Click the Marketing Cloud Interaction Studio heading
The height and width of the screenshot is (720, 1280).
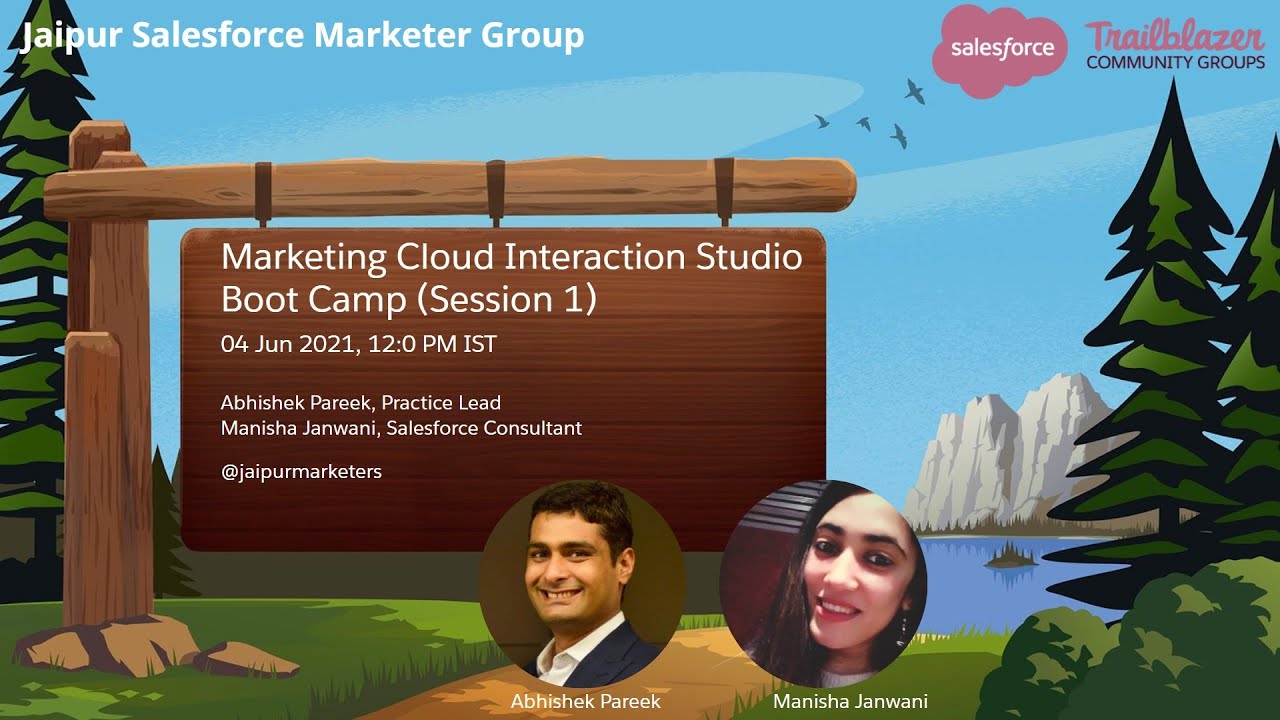[x=512, y=257]
